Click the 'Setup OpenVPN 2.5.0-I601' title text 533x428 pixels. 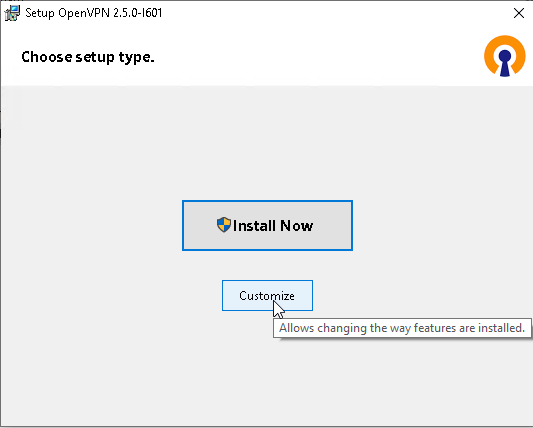93,13
